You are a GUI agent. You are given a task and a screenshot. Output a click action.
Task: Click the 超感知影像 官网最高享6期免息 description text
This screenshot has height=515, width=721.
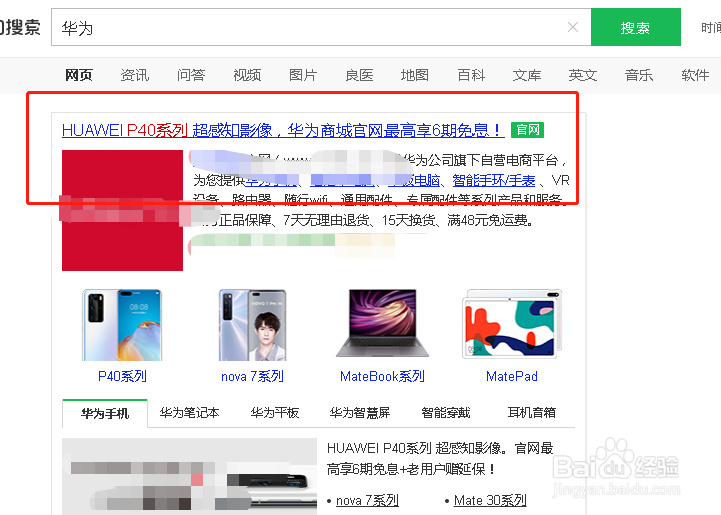tap(440, 458)
